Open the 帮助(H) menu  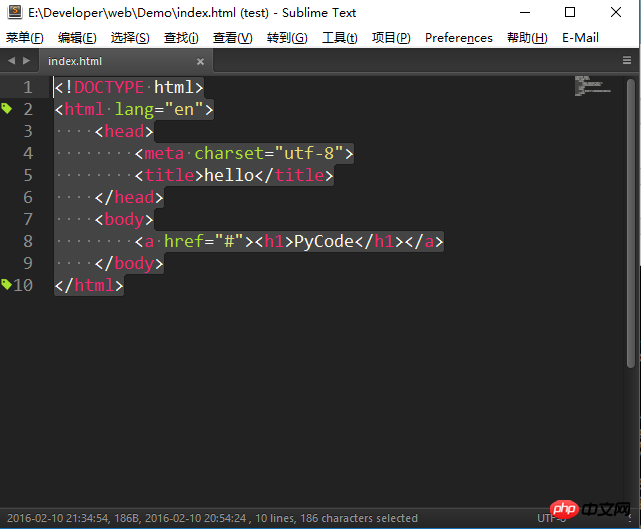pos(527,38)
